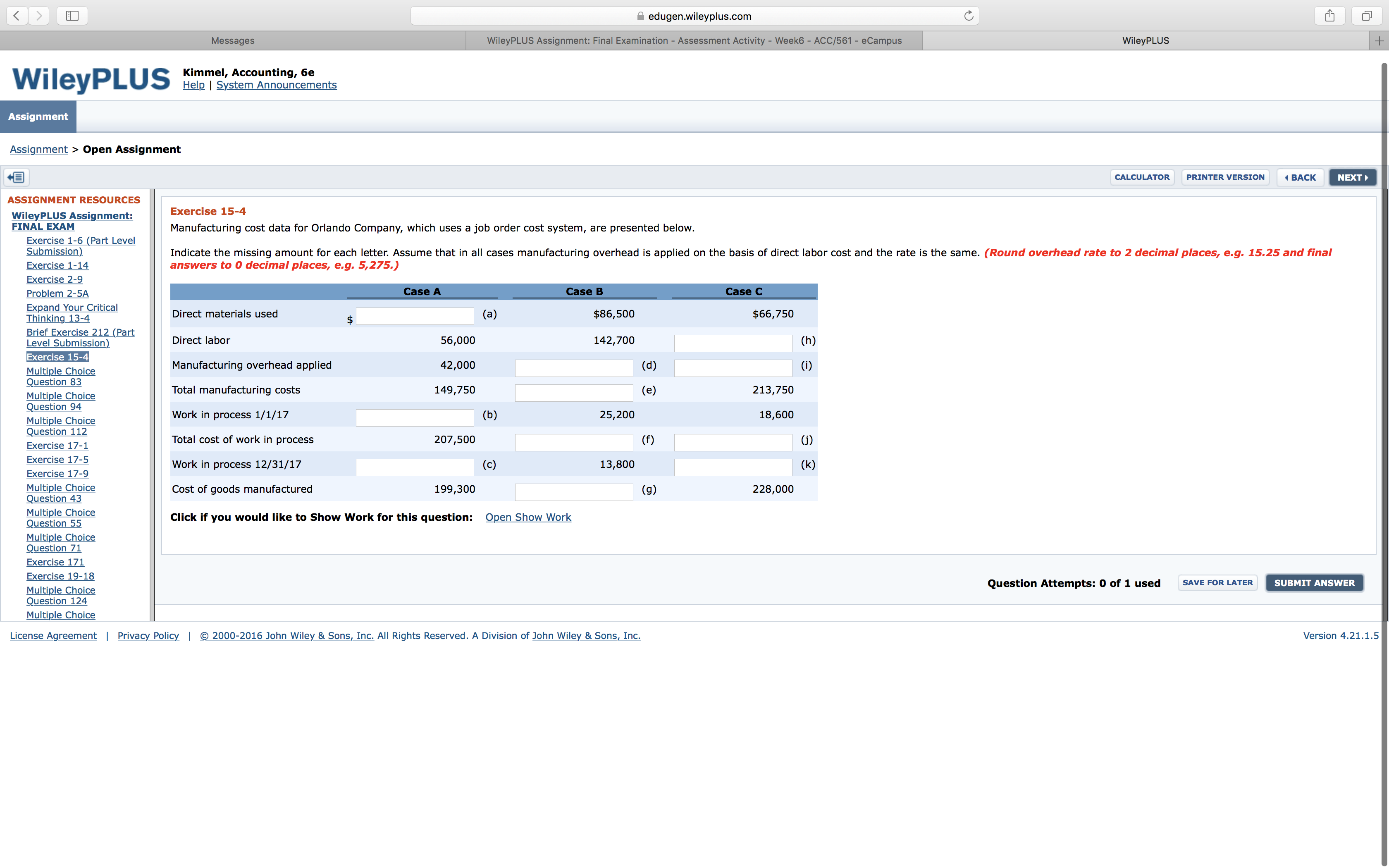1389x868 pixels.
Task: Click input field (i) overhead applied Case C
Action: [733, 367]
